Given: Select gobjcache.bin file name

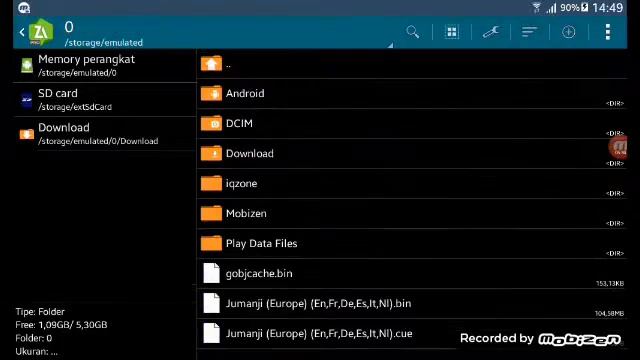Looking at the screenshot, I should 259,273.
